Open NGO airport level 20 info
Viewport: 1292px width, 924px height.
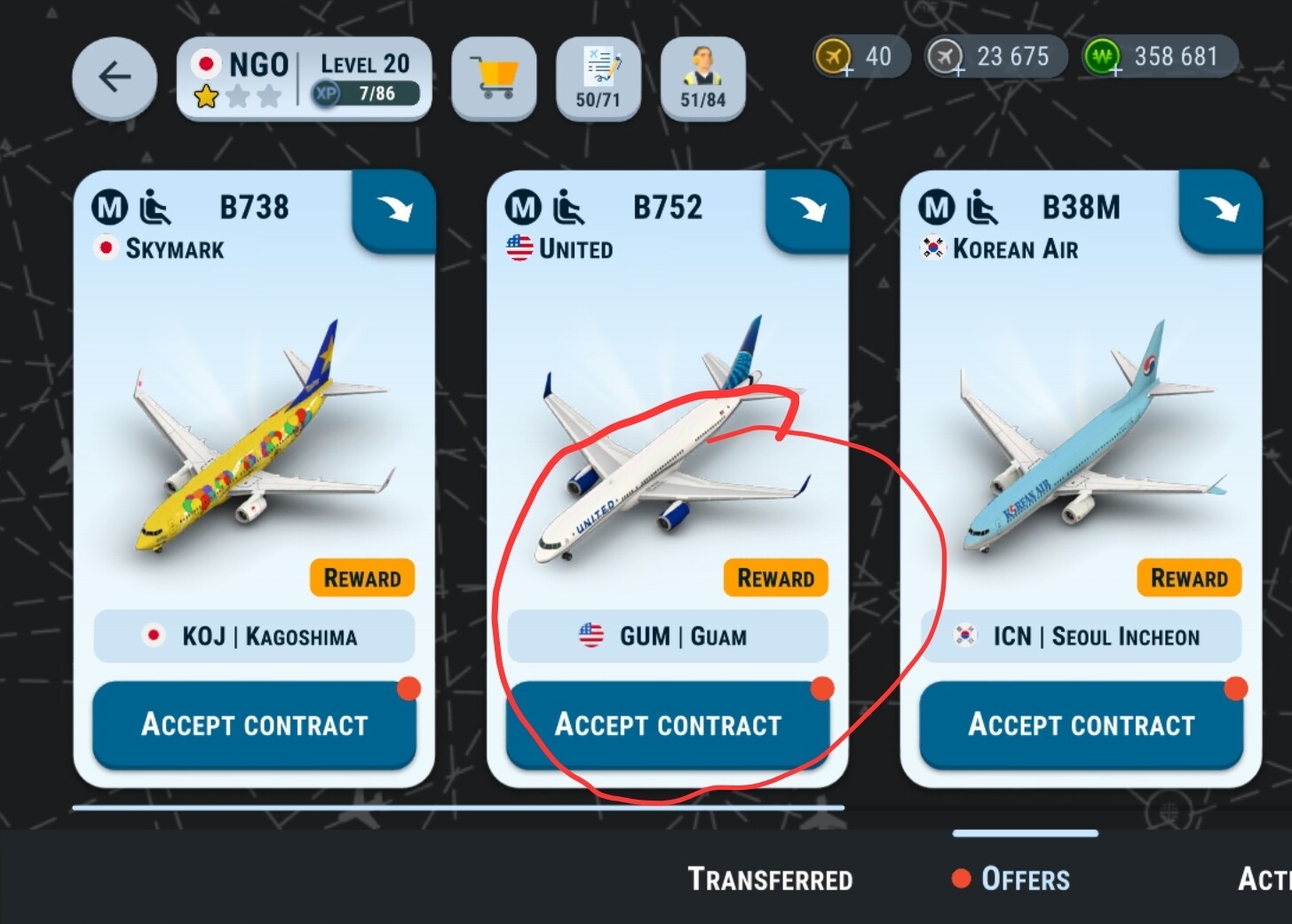point(305,79)
